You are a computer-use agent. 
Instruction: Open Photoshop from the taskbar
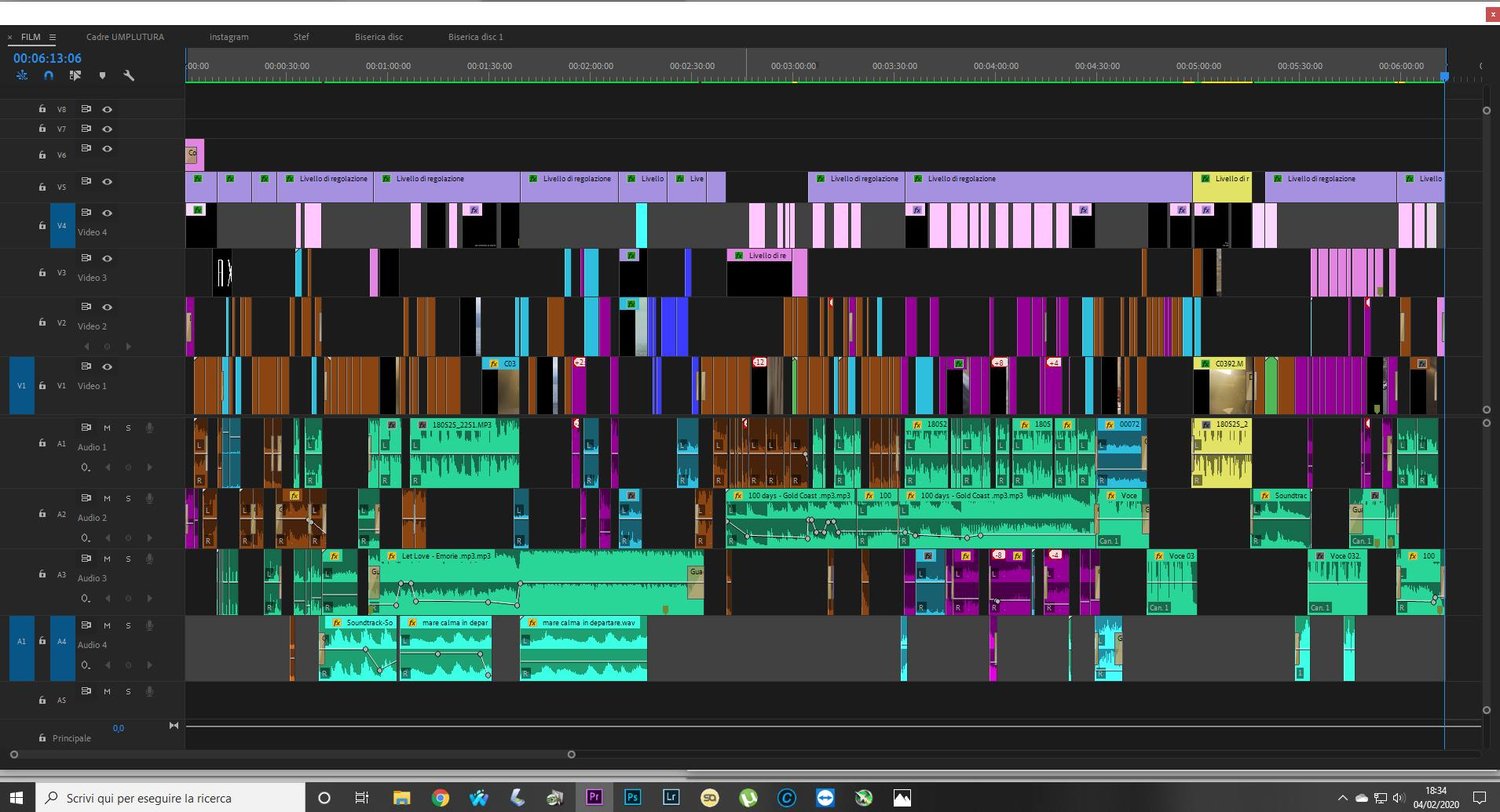(x=632, y=797)
